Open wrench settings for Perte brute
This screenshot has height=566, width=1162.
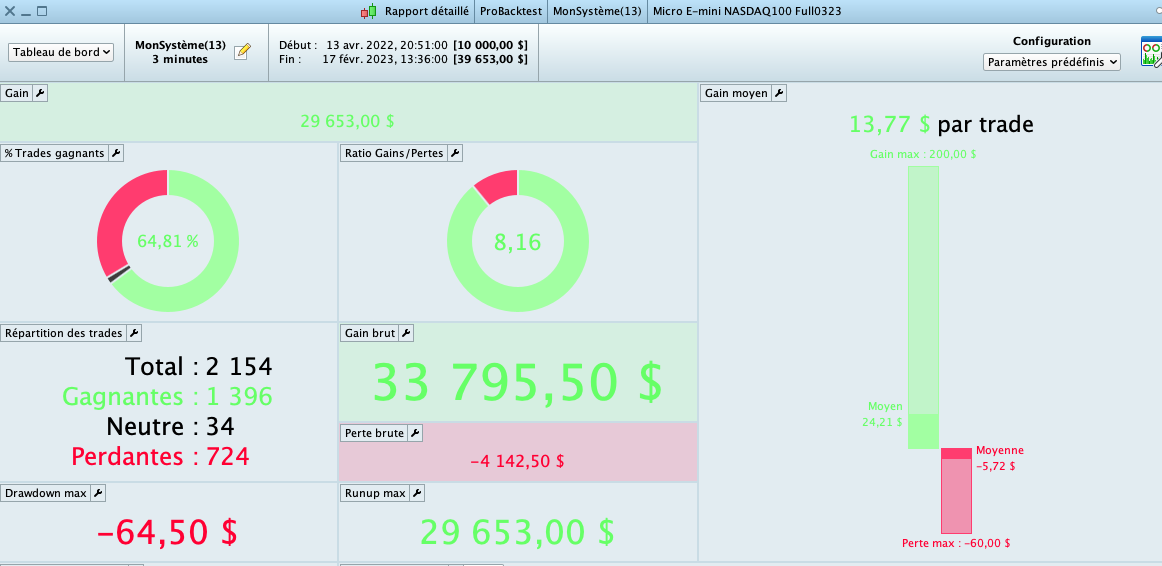415,433
